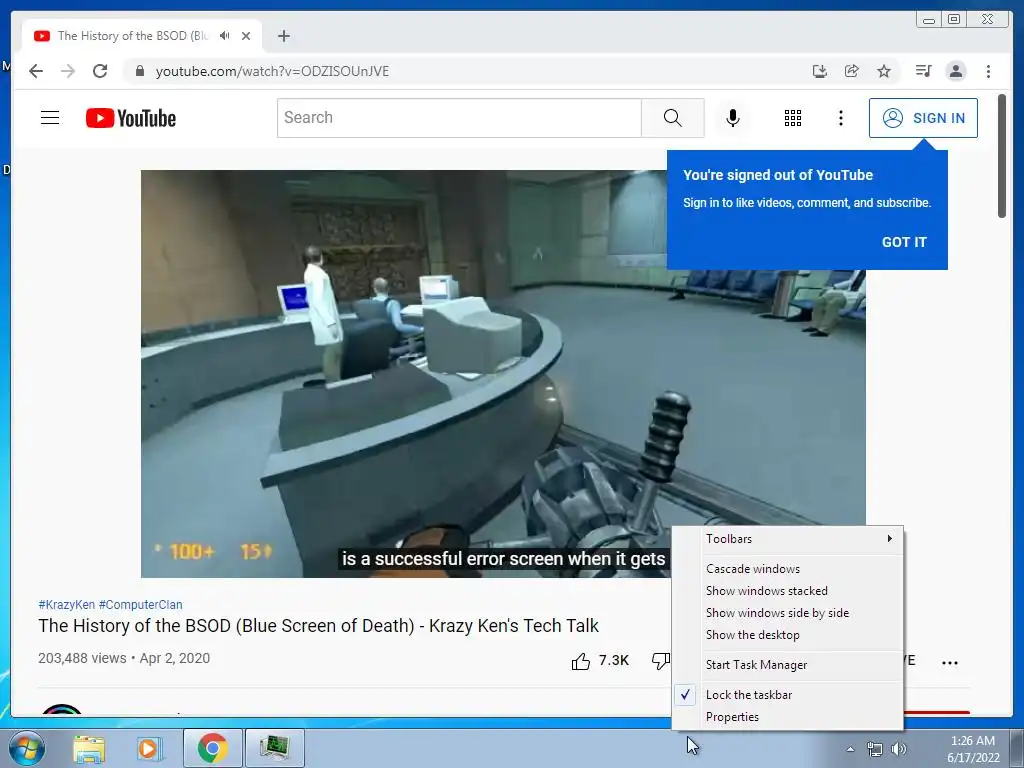Viewport: 1024px width, 768px height.
Task: Launch Windows Media Player from the taskbar
Action: (150, 748)
